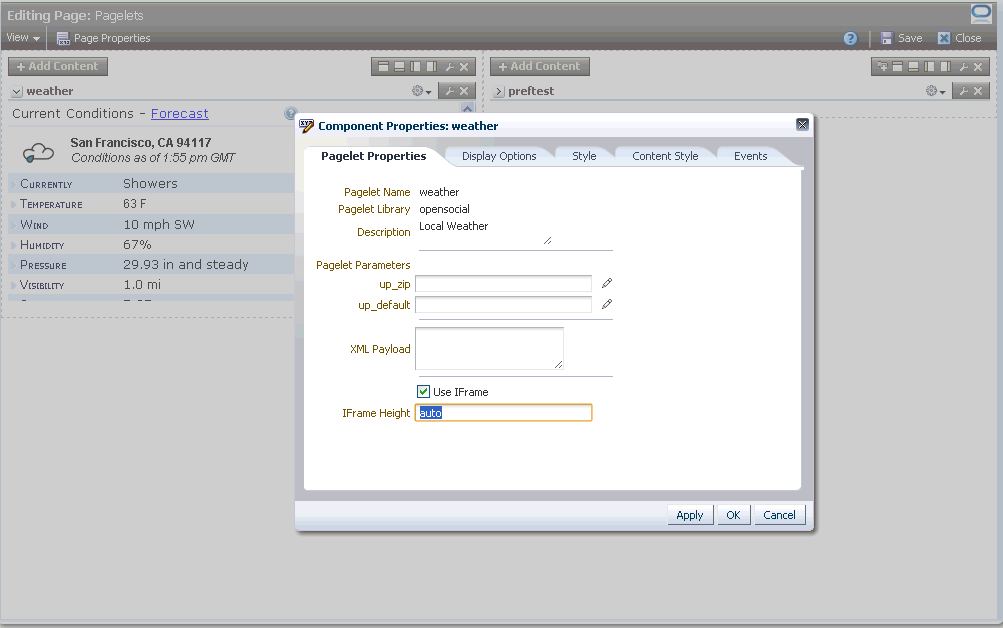The image size is (1003, 628).
Task: Expand the Pressure weather row
Action: coord(13,265)
